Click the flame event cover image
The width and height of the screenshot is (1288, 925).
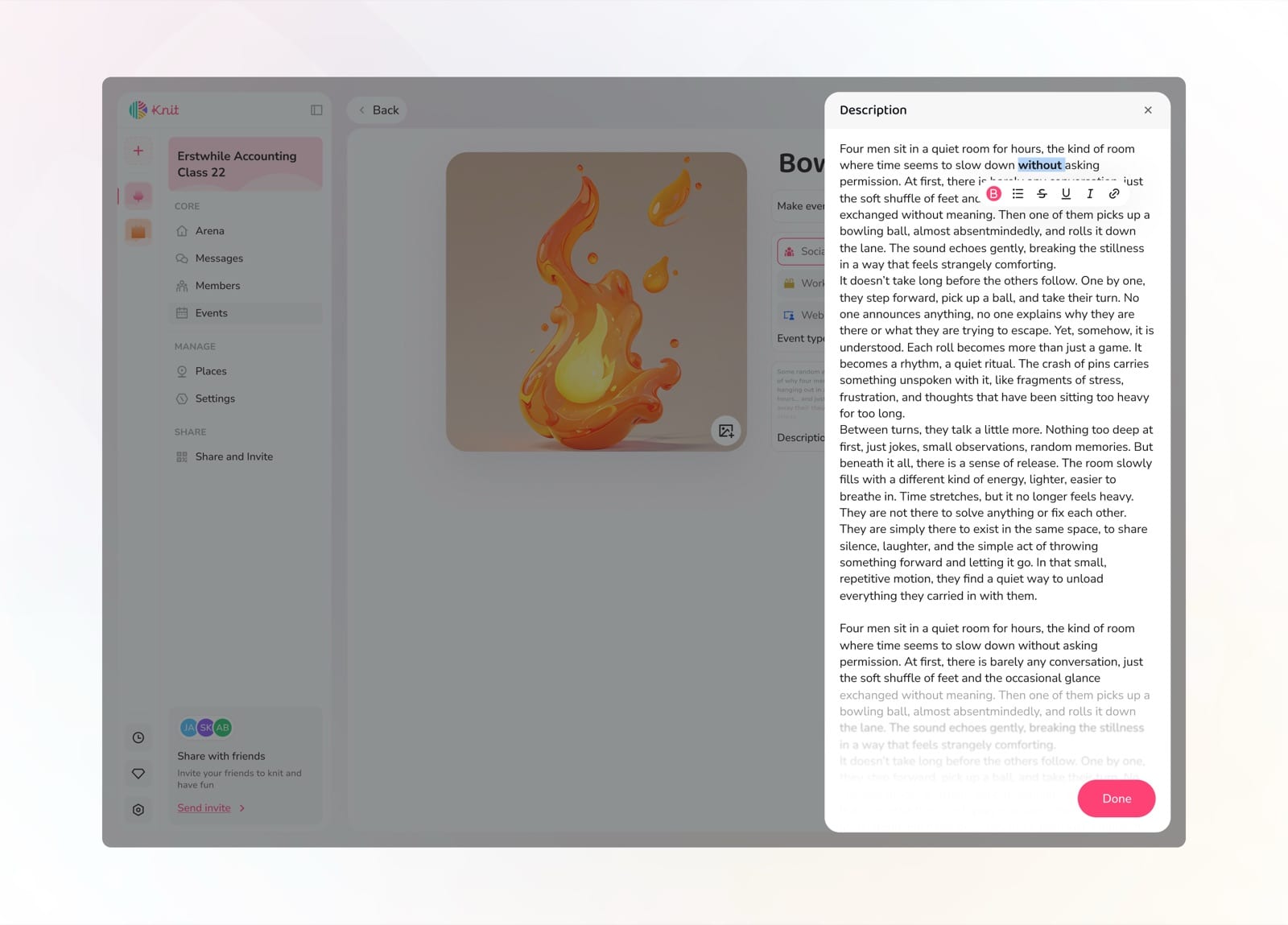597,302
